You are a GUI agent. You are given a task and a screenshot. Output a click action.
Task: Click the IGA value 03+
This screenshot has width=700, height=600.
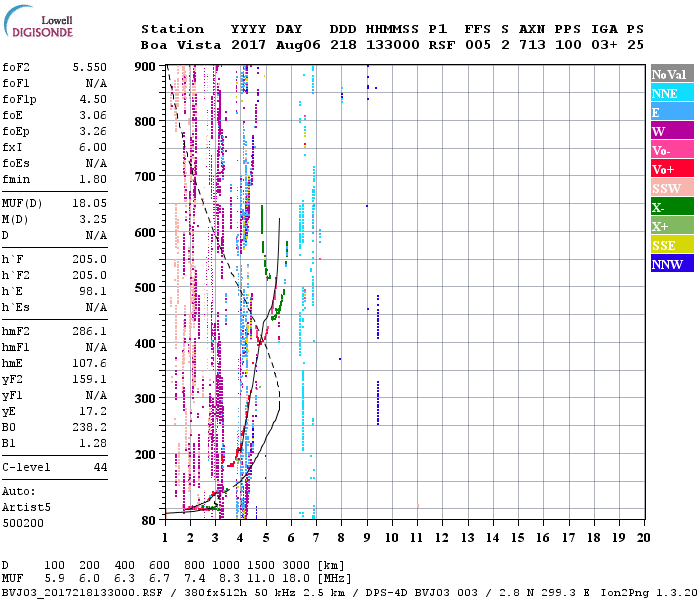[x=604, y=45]
